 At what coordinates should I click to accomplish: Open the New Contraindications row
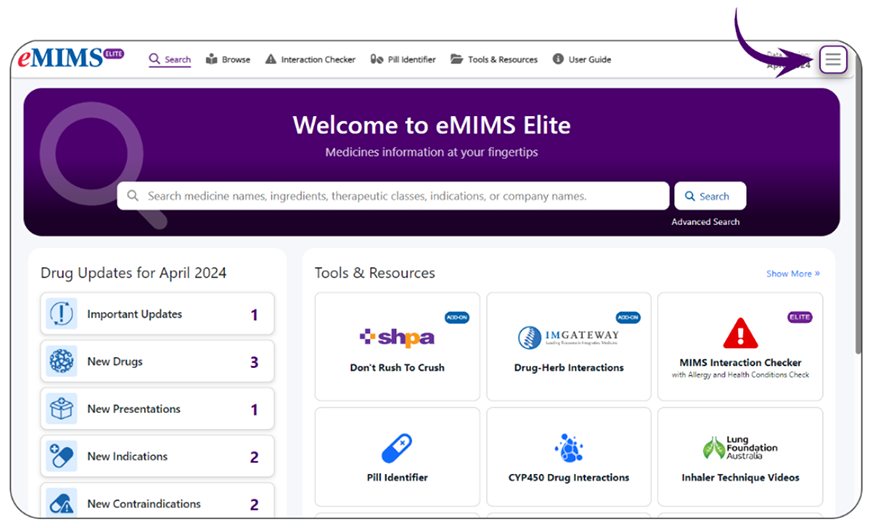157,501
